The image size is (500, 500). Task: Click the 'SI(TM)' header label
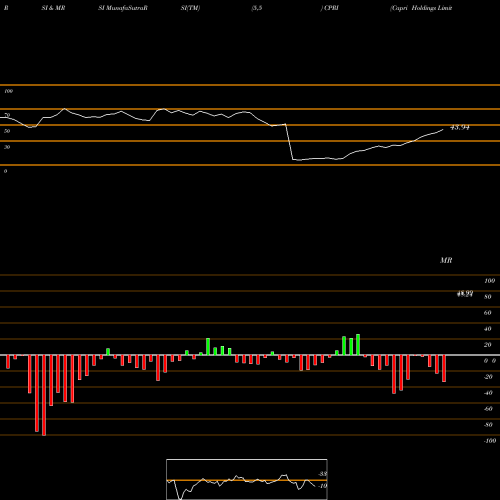[190, 8]
